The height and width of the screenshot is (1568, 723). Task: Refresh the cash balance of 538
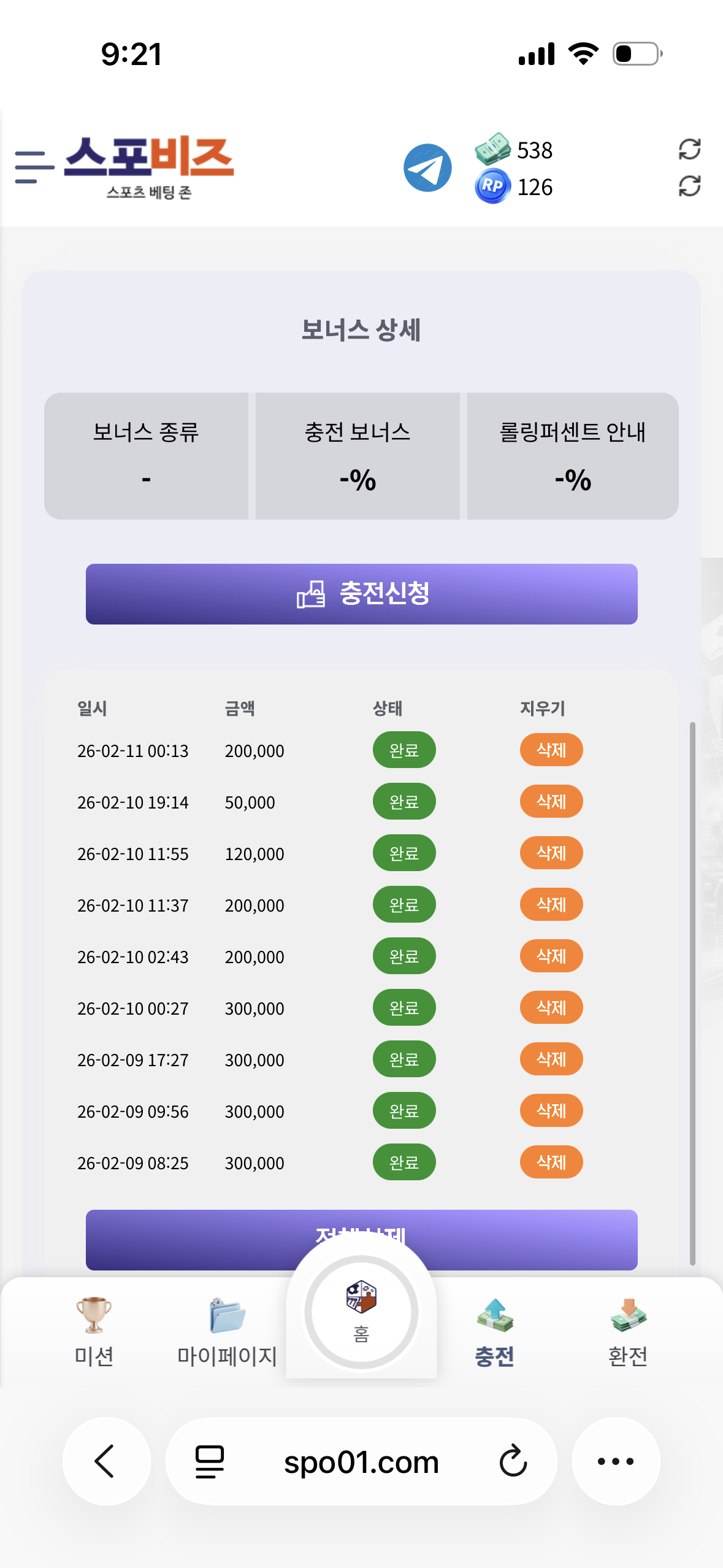pyautogui.click(x=689, y=149)
